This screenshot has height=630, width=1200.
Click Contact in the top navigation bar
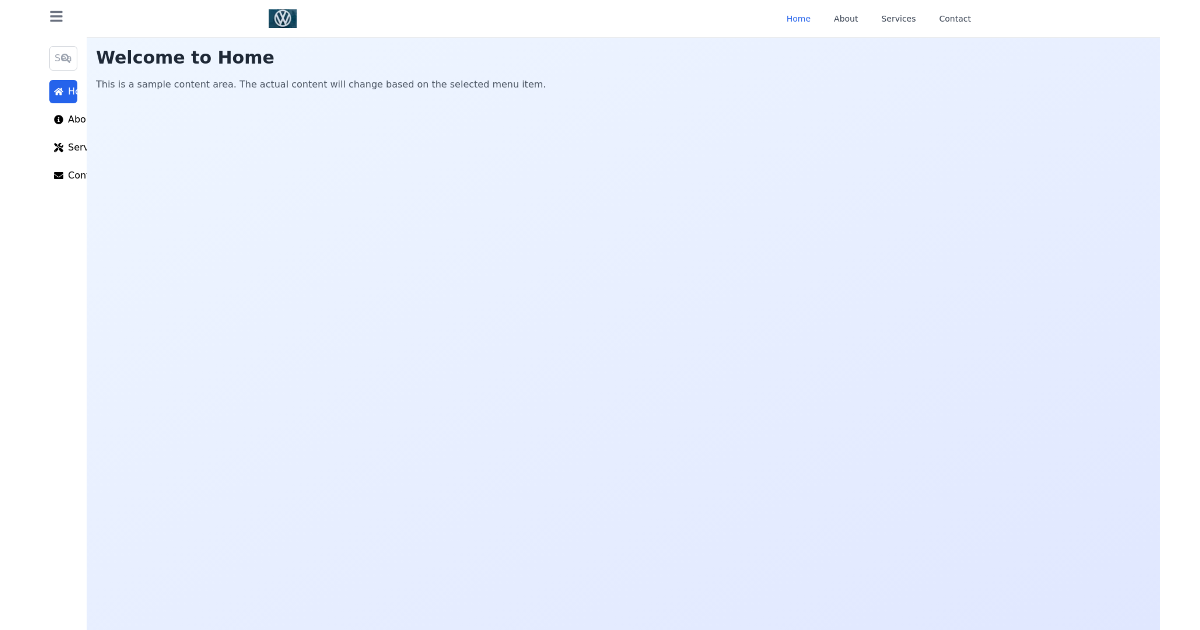tap(955, 19)
